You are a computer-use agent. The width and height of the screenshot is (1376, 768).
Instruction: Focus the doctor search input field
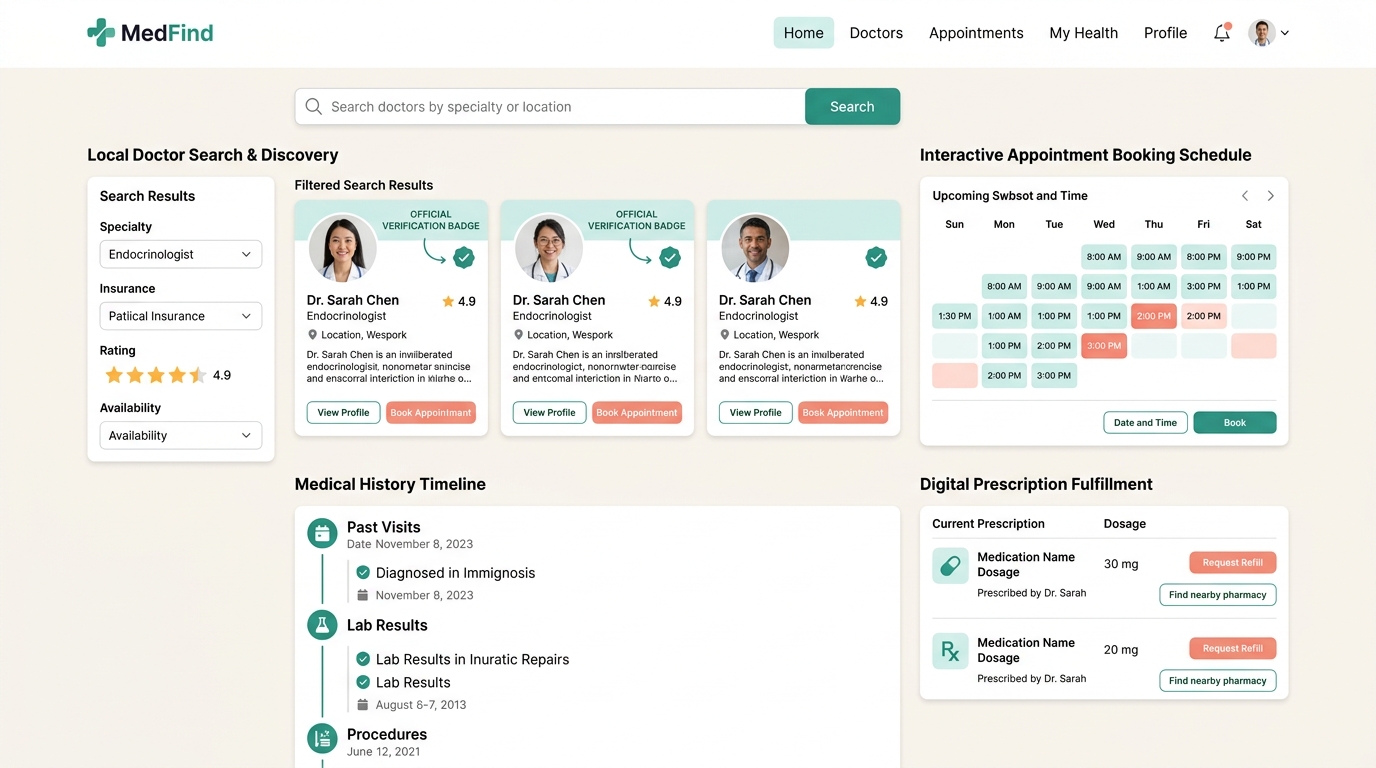pos(550,107)
